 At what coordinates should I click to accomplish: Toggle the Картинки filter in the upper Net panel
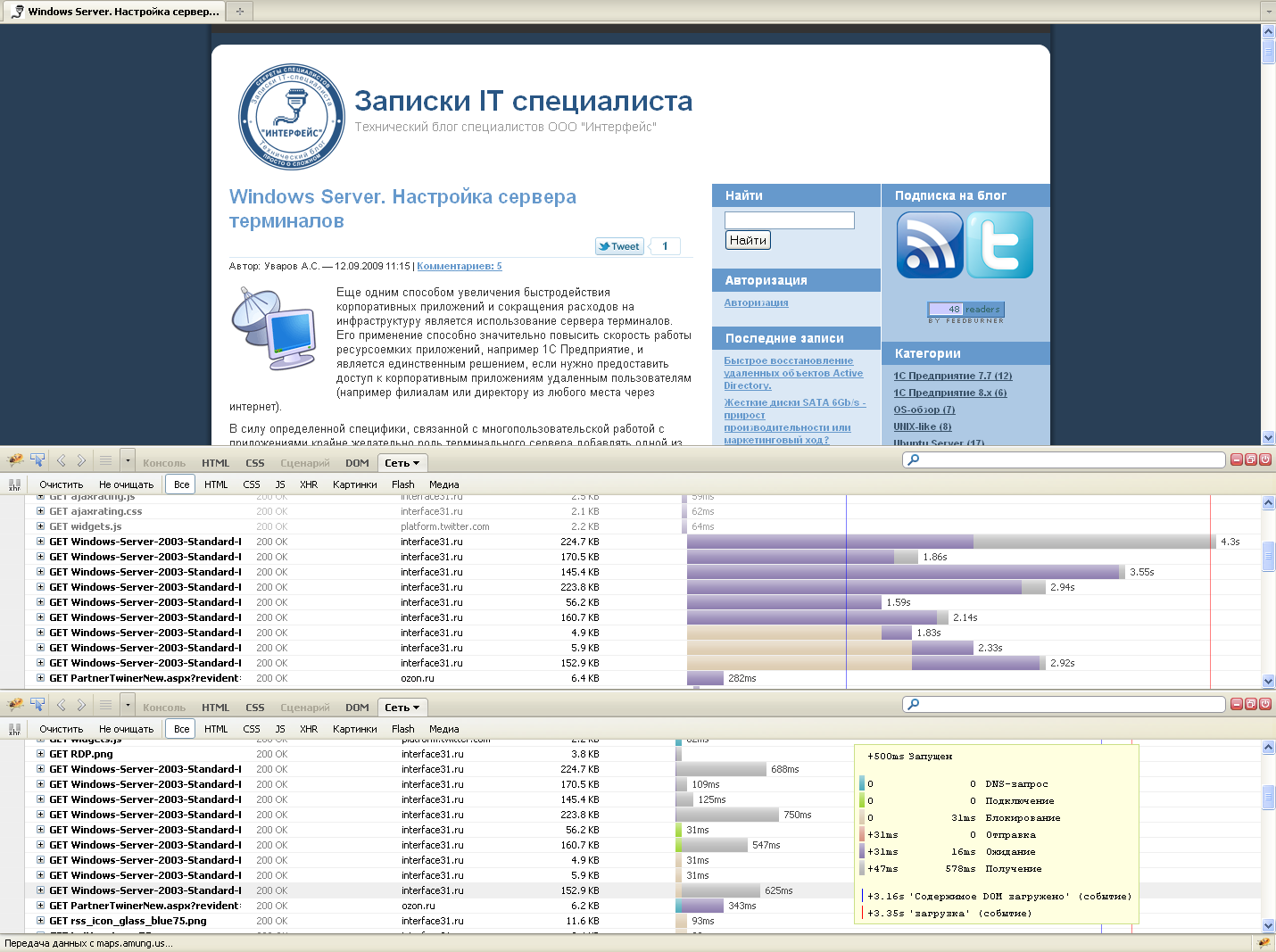[x=355, y=484]
